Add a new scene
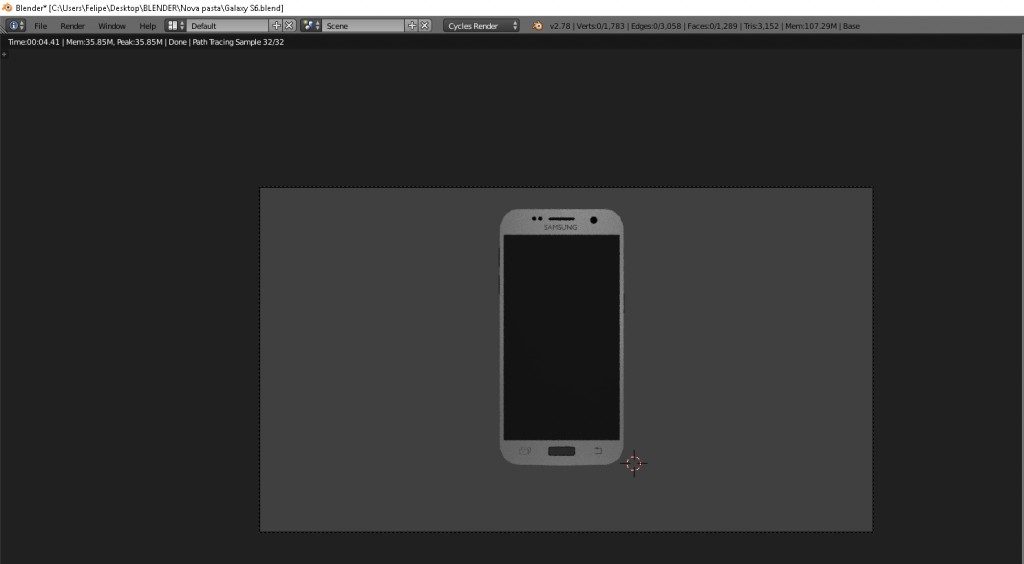This screenshot has width=1024, height=564. pyautogui.click(x=412, y=25)
